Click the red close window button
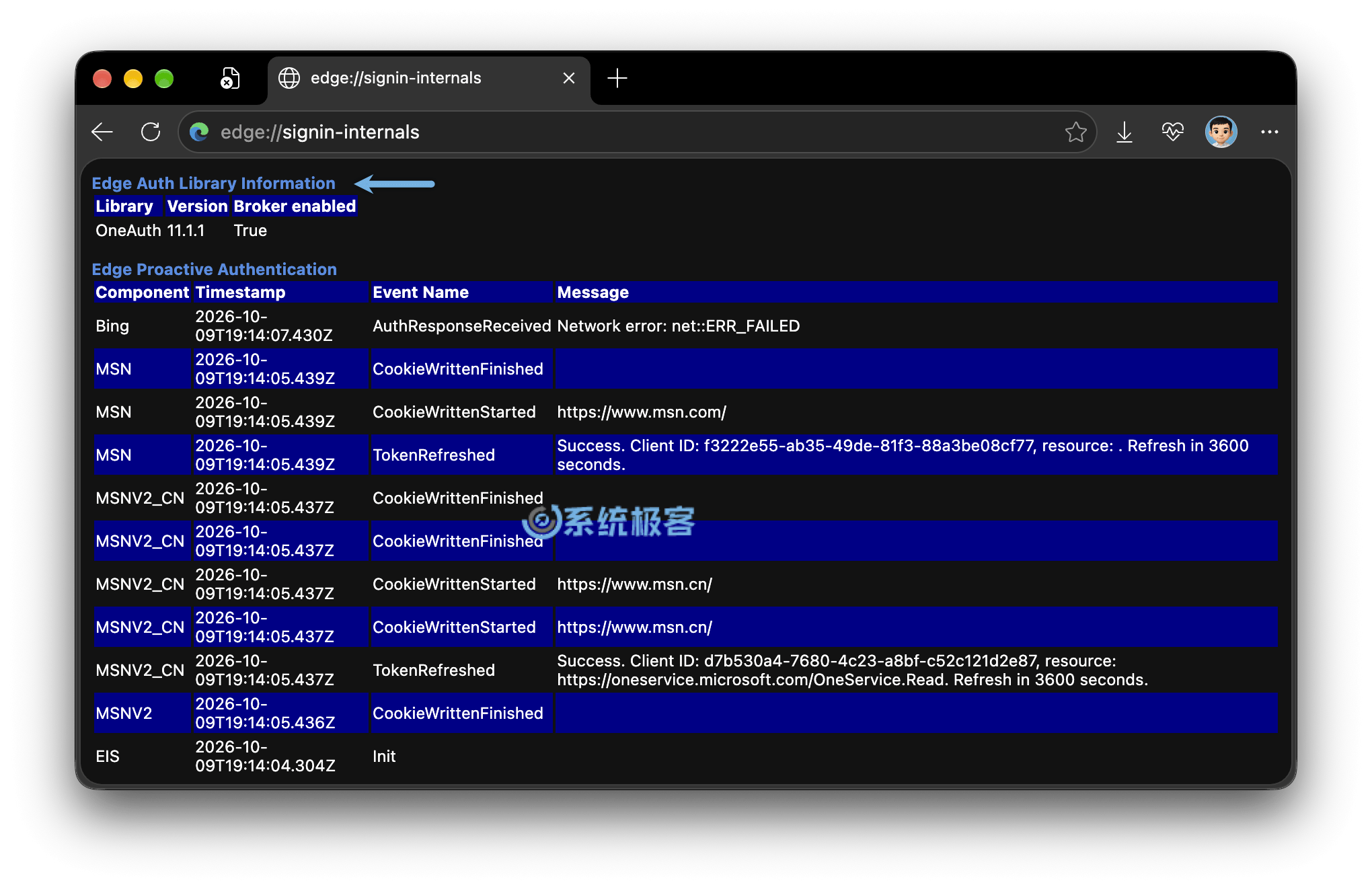This screenshot has height=889, width=1372. 102,79
